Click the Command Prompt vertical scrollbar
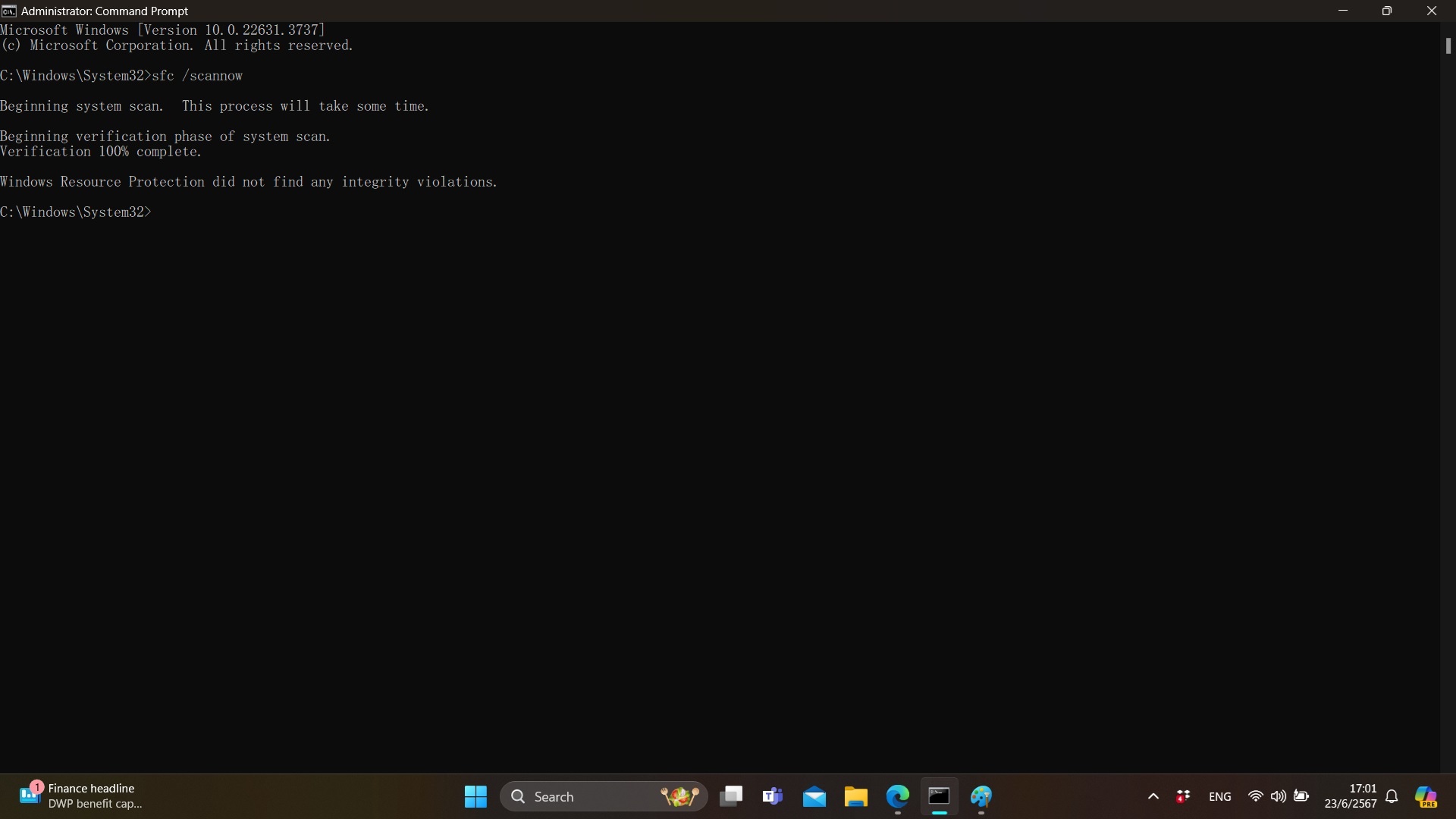1456x819 pixels. (1448, 45)
